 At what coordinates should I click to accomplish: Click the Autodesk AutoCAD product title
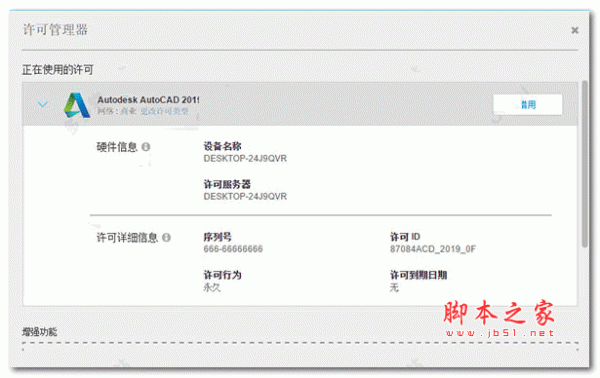pos(148,99)
